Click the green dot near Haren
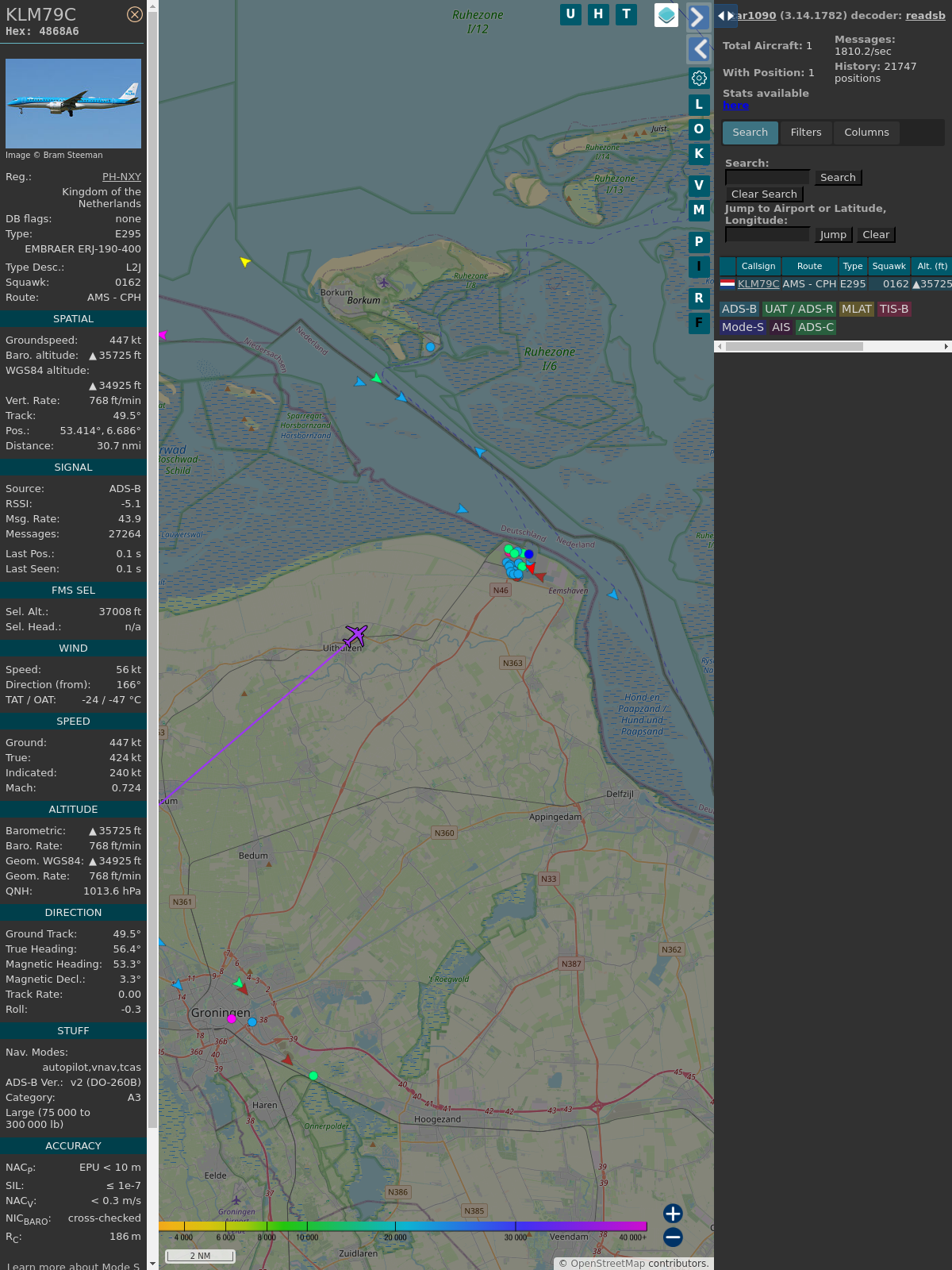The width and height of the screenshot is (952, 1270). [x=313, y=1076]
